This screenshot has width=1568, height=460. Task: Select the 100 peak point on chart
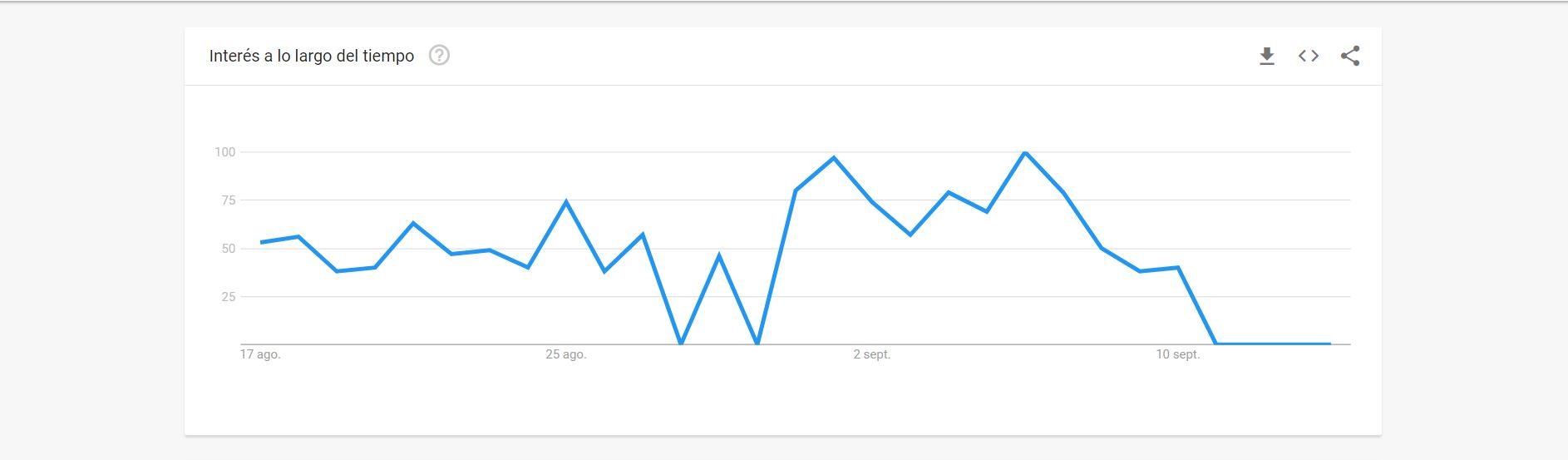pos(1025,152)
